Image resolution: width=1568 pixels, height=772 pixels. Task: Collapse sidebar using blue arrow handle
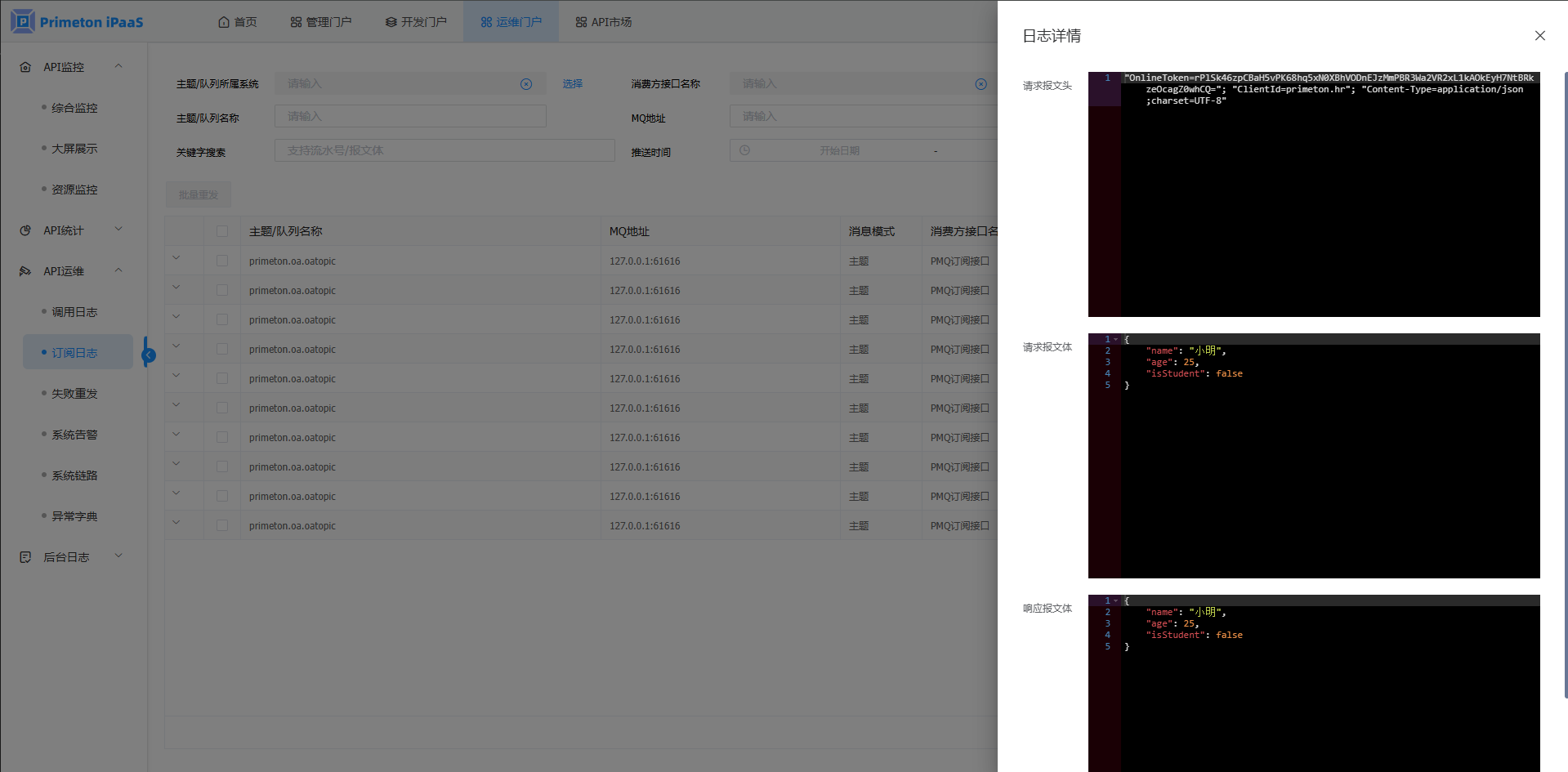click(x=148, y=354)
